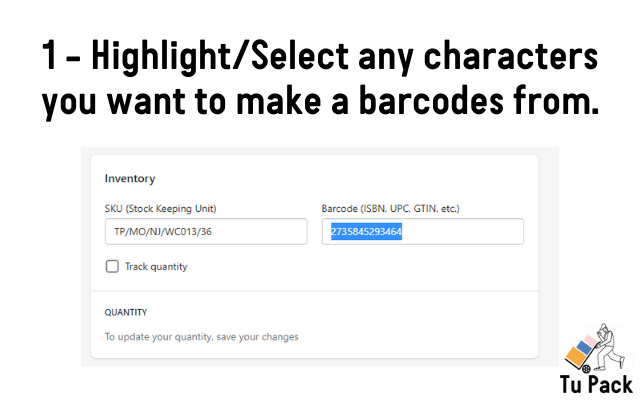
Task: Click the Track quantity label text
Action: [x=156, y=267]
